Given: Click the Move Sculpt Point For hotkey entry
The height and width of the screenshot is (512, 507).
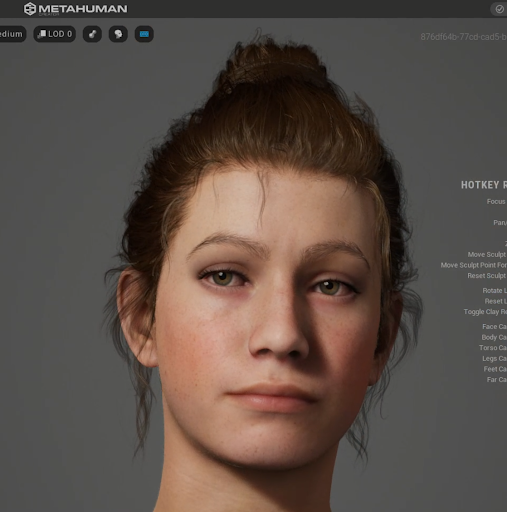Looking at the screenshot, I should (474, 265).
